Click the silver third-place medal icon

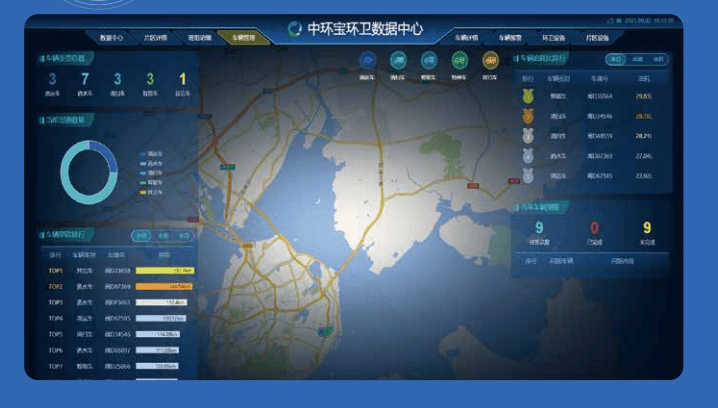(528, 136)
